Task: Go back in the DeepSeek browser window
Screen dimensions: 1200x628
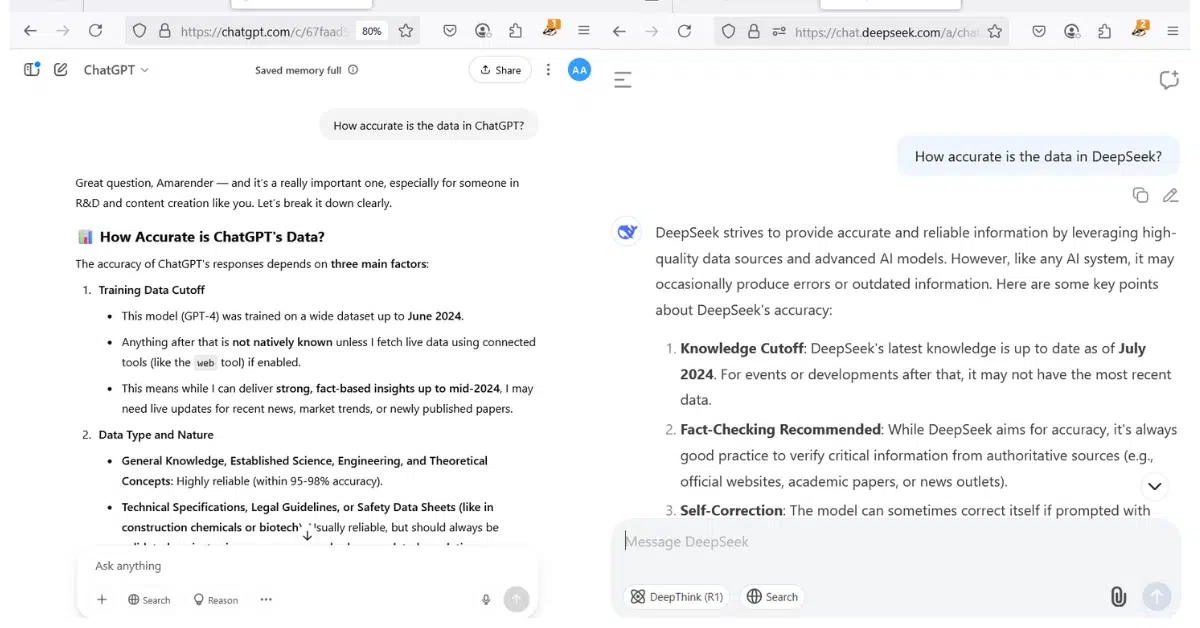Action: [x=619, y=31]
